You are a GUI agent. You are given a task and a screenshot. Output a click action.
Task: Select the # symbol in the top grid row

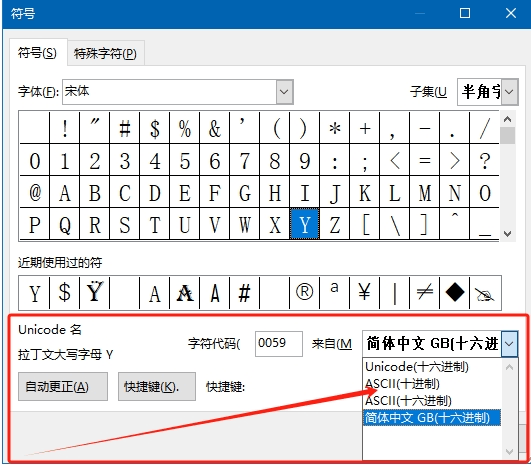point(125,128)
